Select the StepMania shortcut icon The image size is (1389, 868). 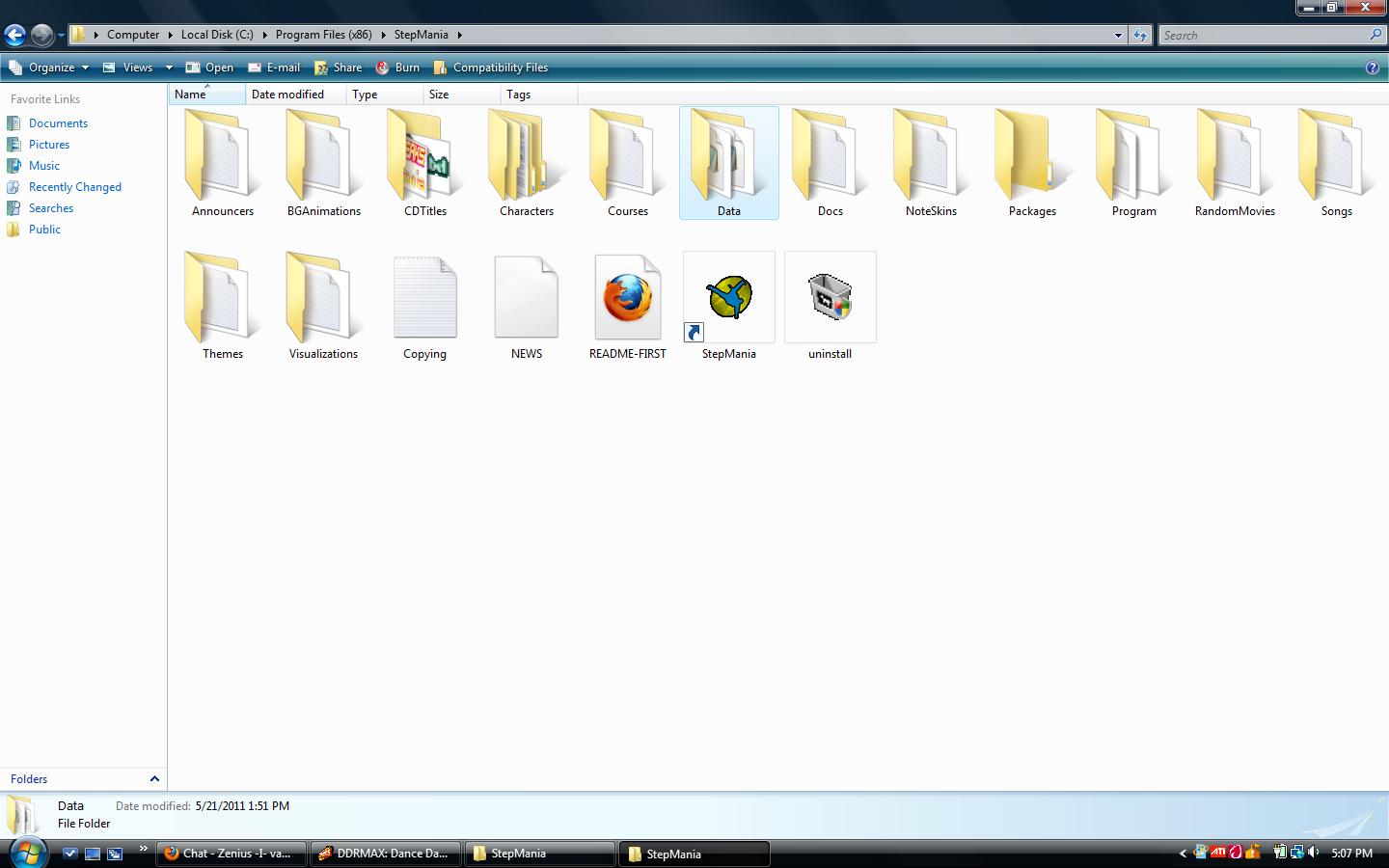[729, 297]
